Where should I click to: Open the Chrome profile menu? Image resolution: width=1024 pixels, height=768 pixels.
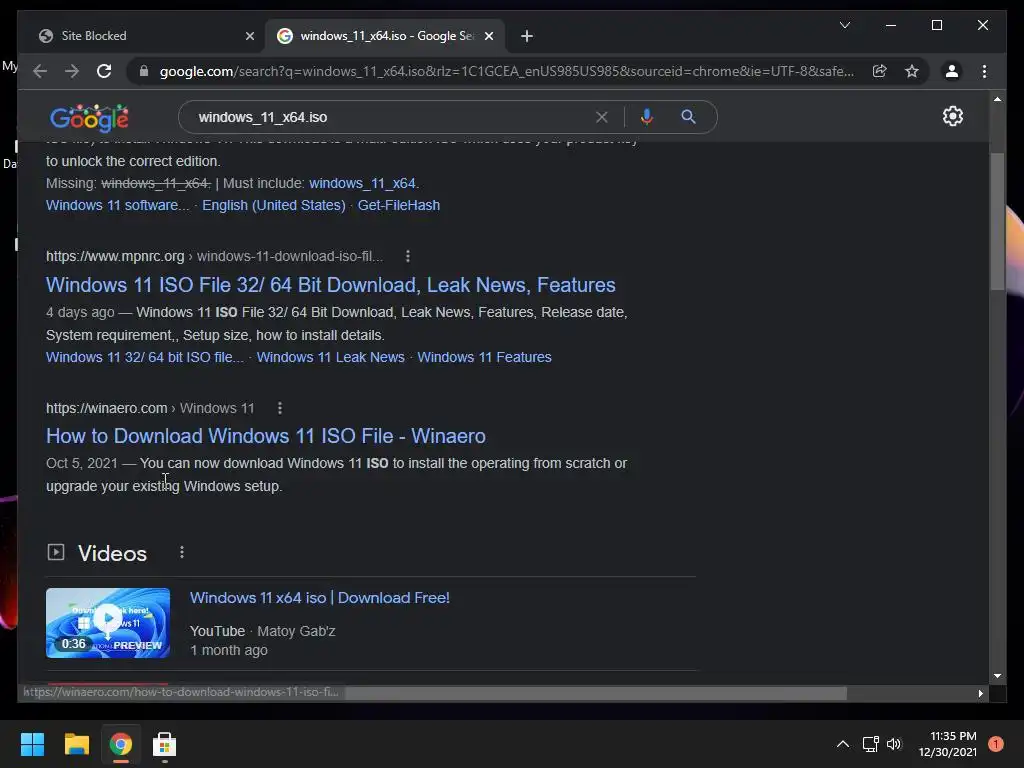pos(952,71)
